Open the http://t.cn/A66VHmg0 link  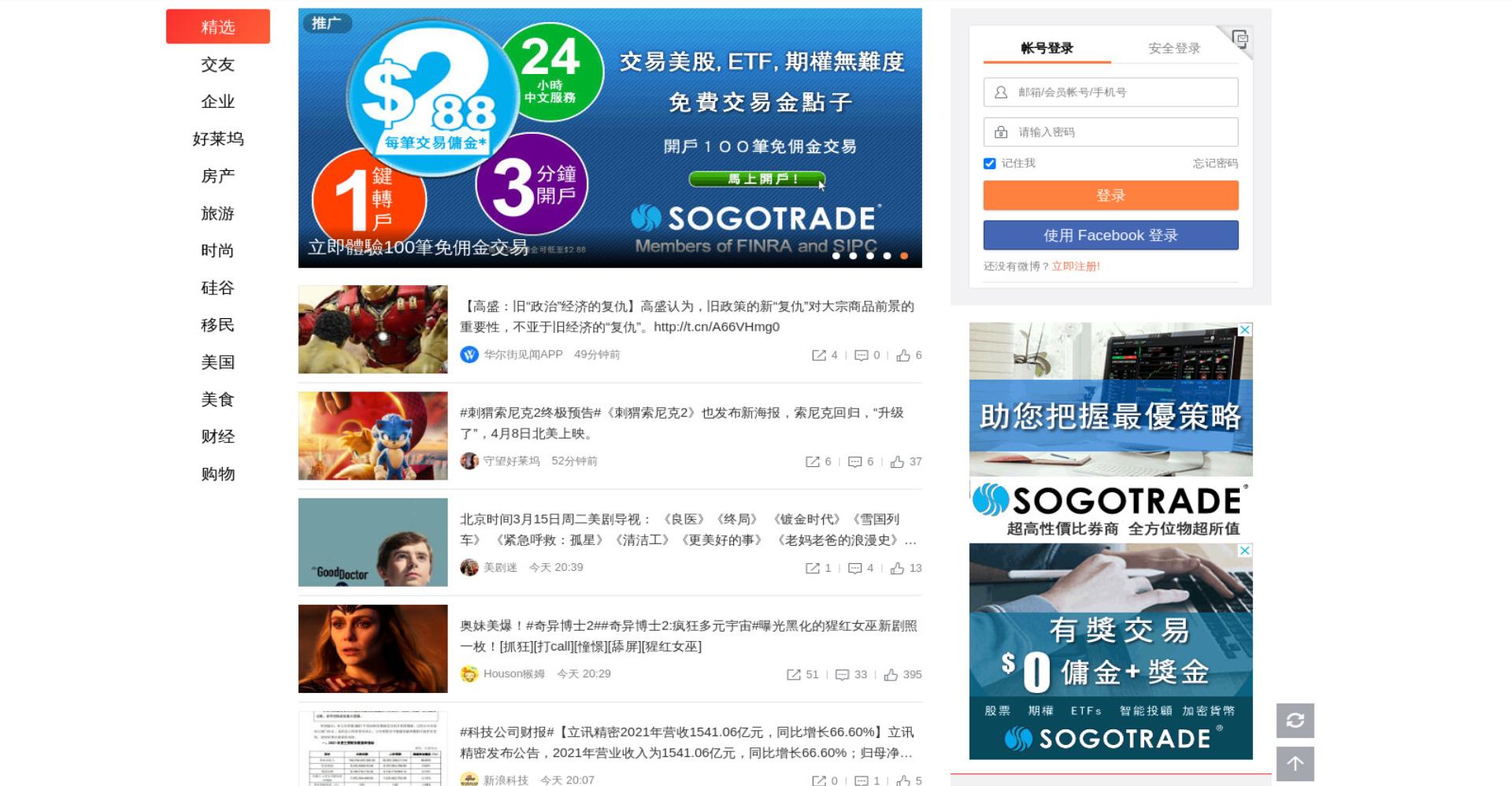coord(717,327)
